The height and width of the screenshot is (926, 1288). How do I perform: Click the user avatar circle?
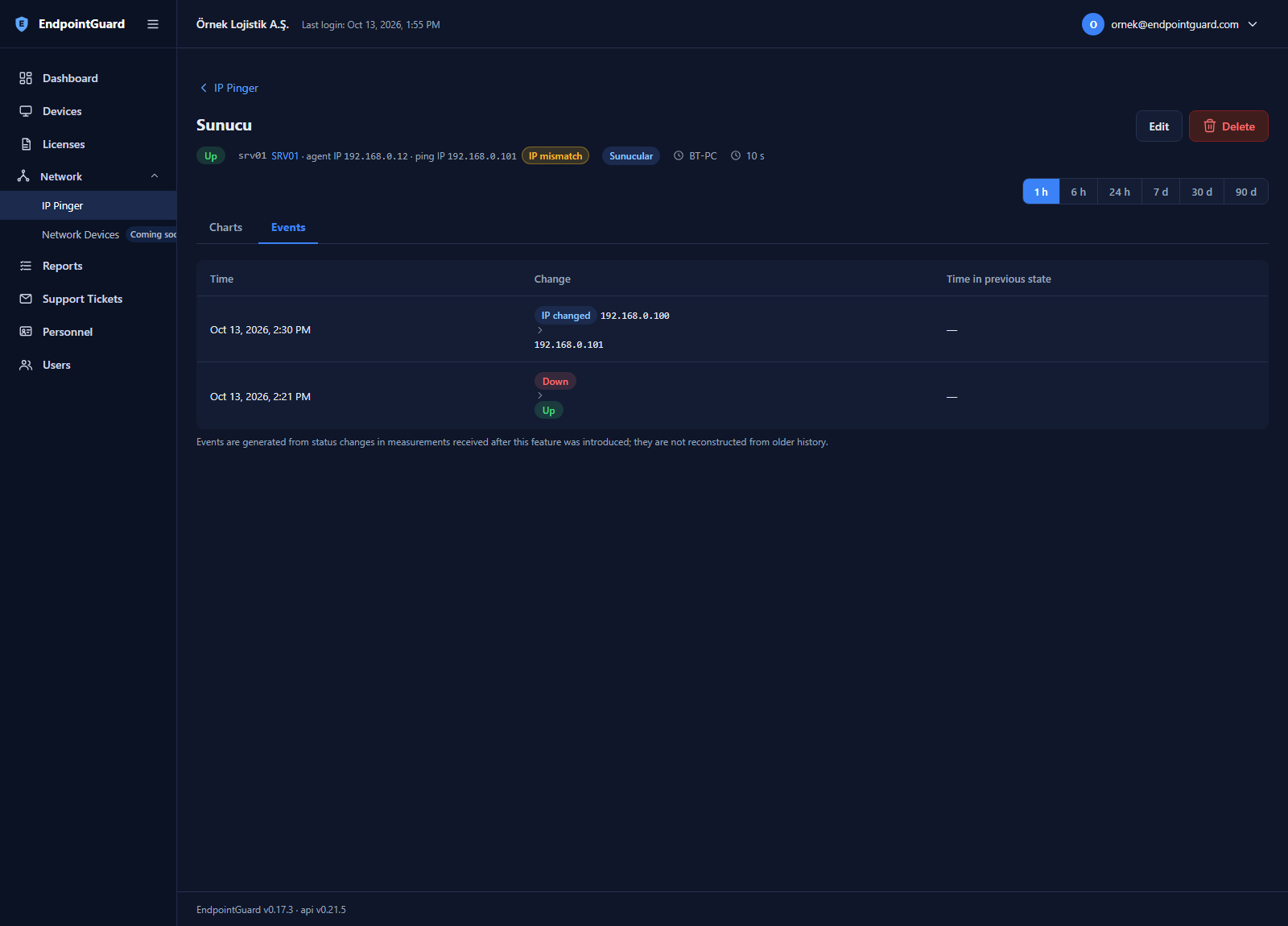point(1092,24)
